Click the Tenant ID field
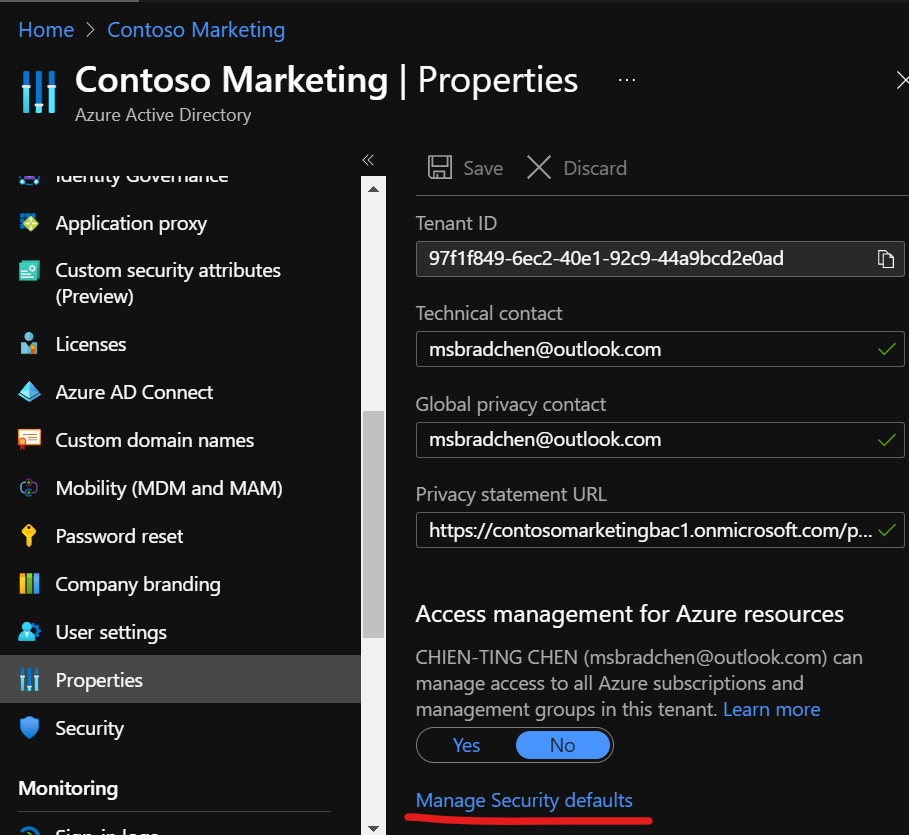909x835 pixels. 660,259
